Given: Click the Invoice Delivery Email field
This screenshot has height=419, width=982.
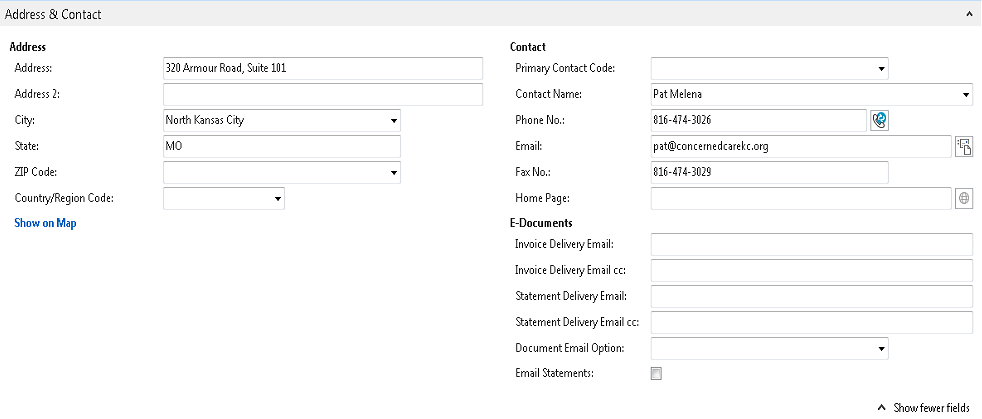Looking at the screenshot, I should point(812,244).
